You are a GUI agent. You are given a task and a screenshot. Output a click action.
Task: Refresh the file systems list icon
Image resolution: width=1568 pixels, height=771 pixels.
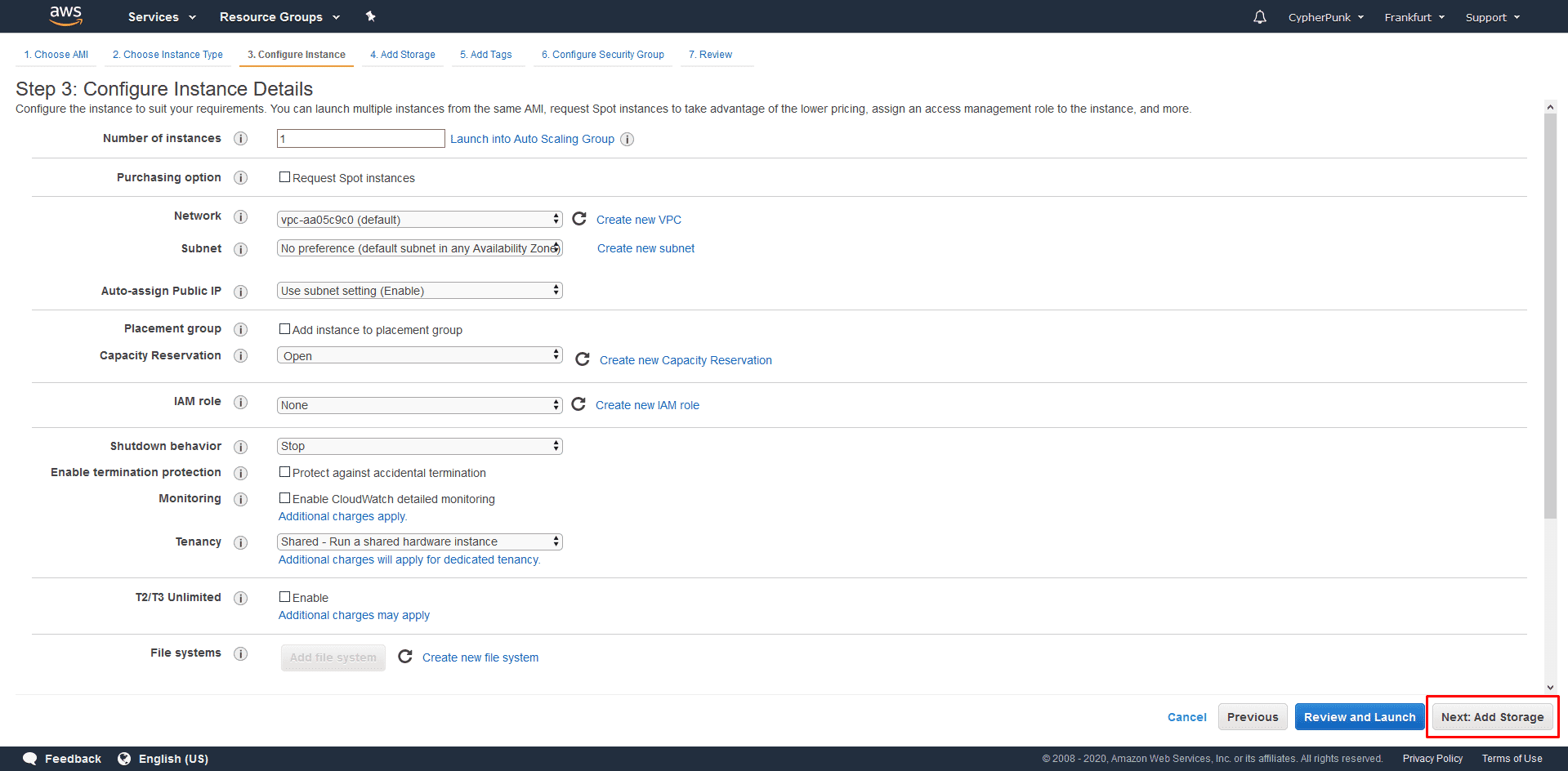pyautogui.click(x=405, y=657)
